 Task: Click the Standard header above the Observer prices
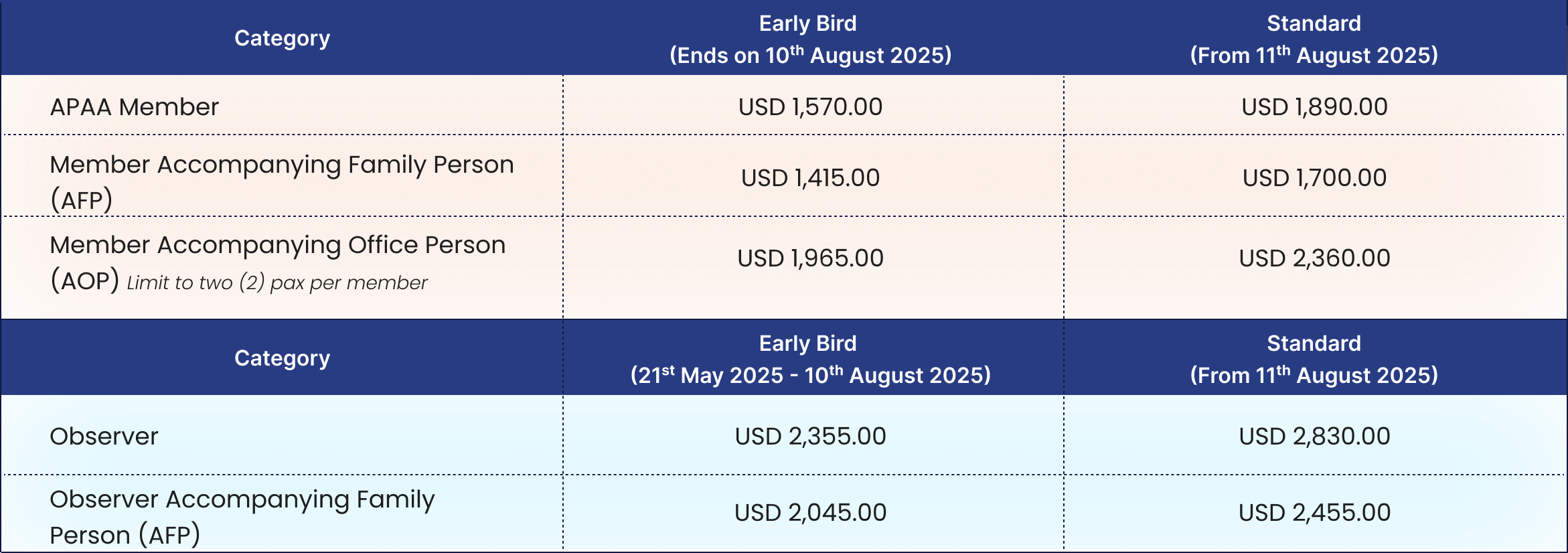click(x=1314, y=359)
